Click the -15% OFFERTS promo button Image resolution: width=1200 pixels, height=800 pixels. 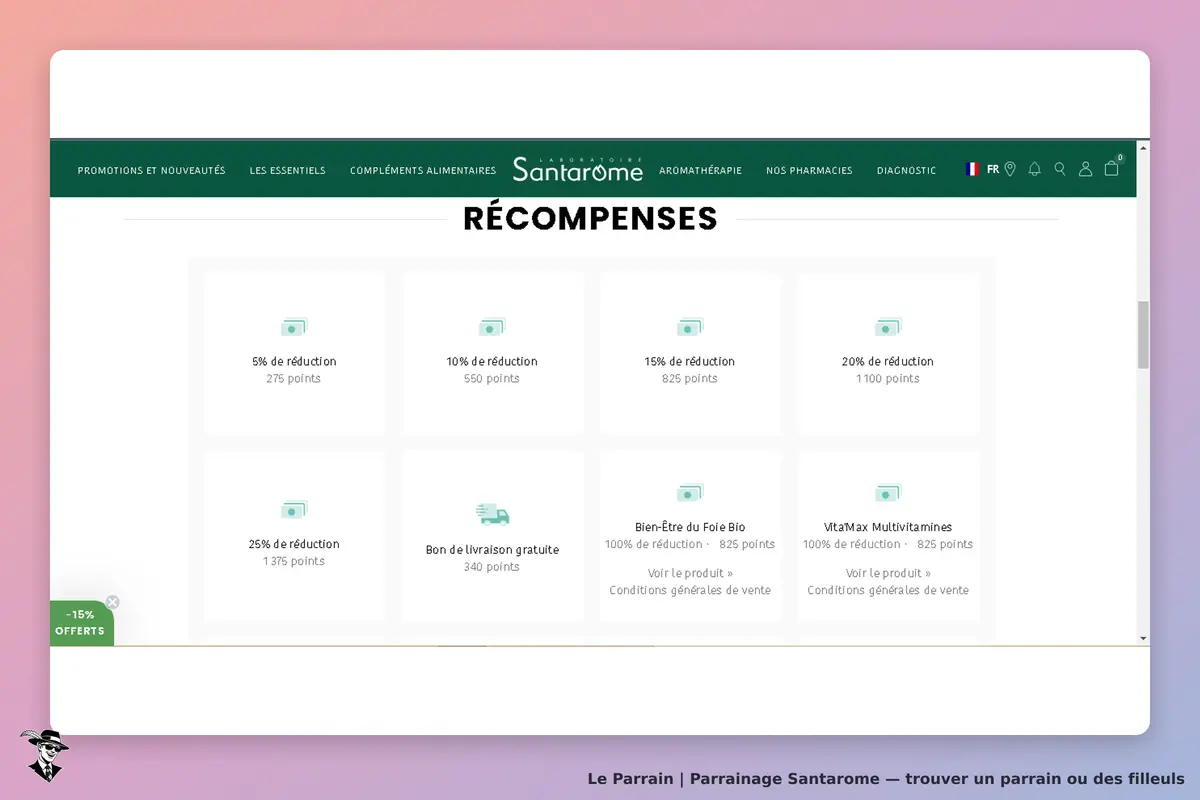(81, 623)
